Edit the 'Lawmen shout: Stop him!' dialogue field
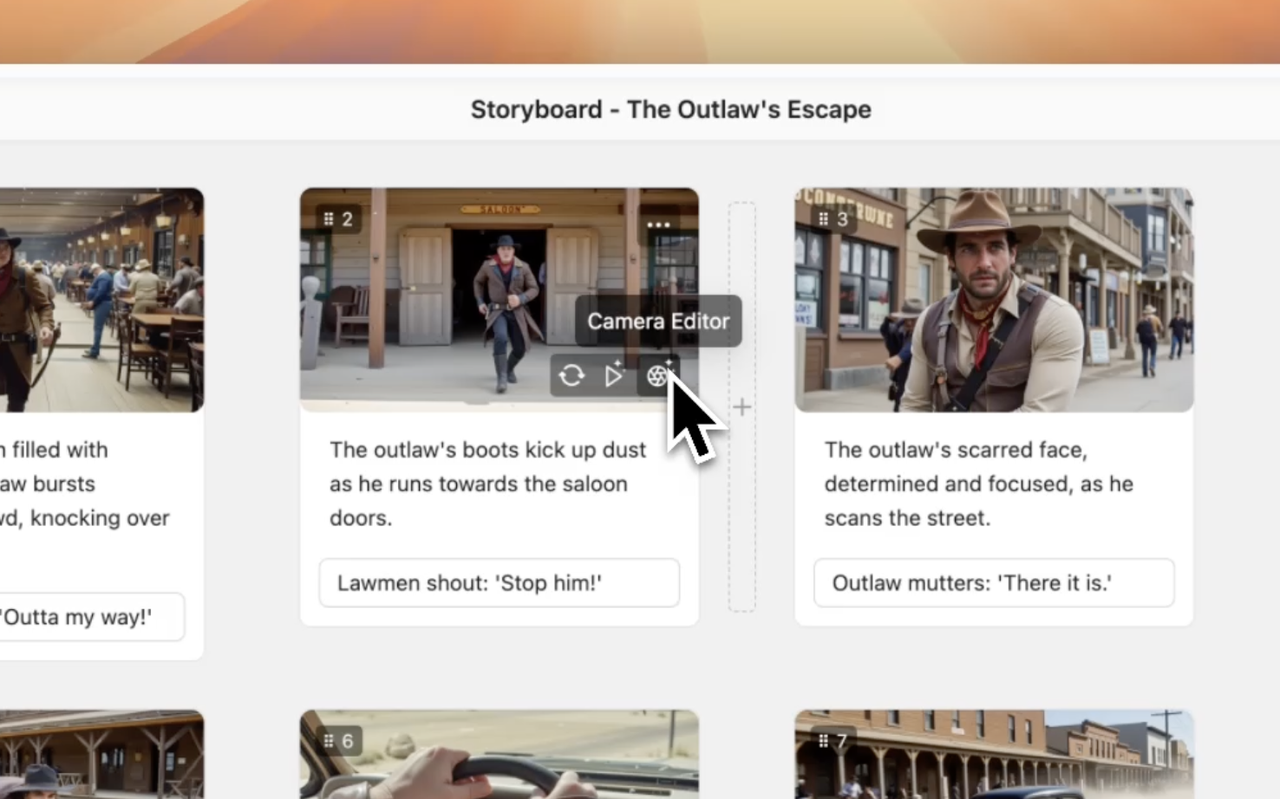Screen dimensions: 1280x799 click(499, 583)
